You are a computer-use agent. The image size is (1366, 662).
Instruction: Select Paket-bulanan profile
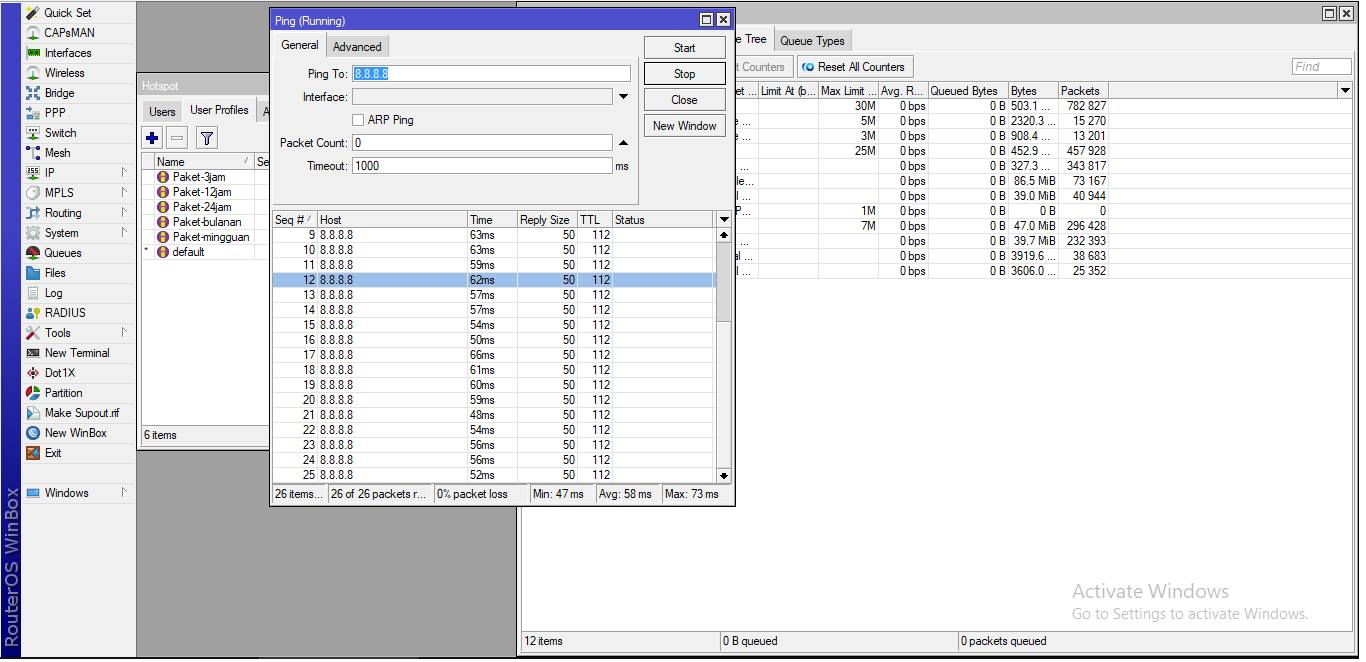coord(205,222)
